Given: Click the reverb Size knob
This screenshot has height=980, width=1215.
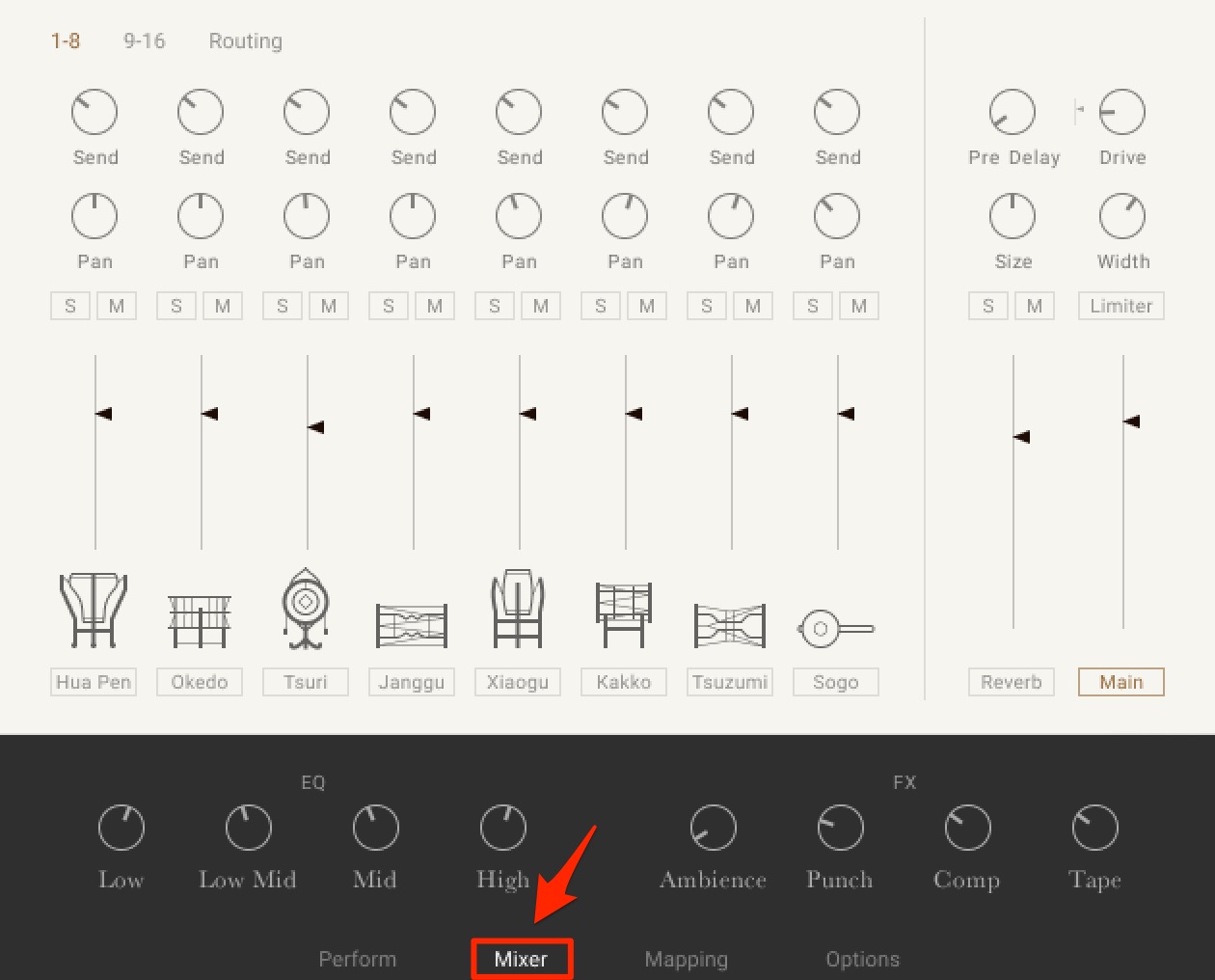Looking at the screenshot, I should pos(1012,217).
